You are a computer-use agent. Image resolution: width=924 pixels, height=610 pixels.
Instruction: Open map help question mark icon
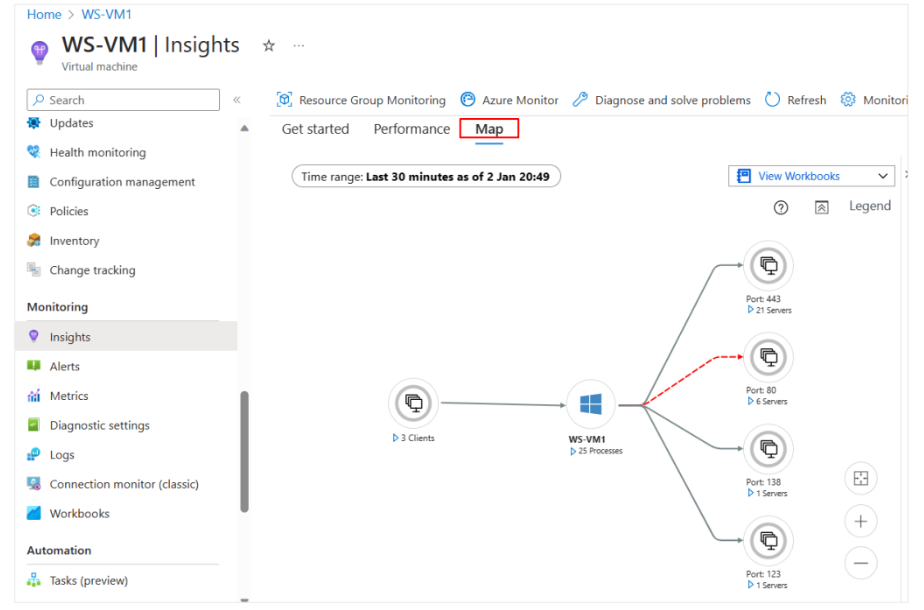point(781,207)
